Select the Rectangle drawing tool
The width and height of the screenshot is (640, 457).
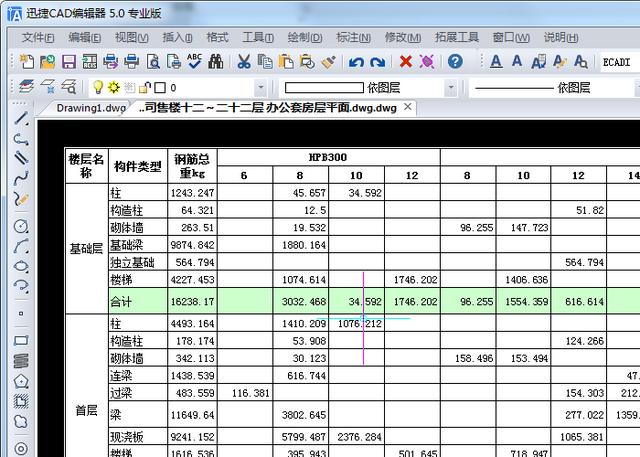tap(21, 340)
